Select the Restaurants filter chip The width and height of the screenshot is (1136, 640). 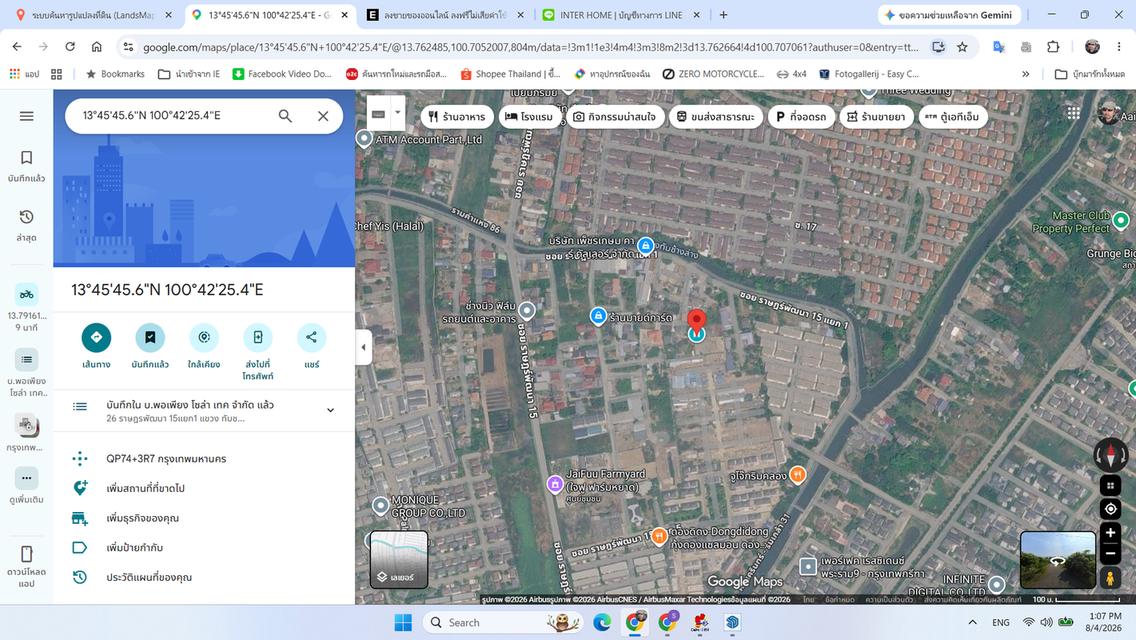click(457, 117)
